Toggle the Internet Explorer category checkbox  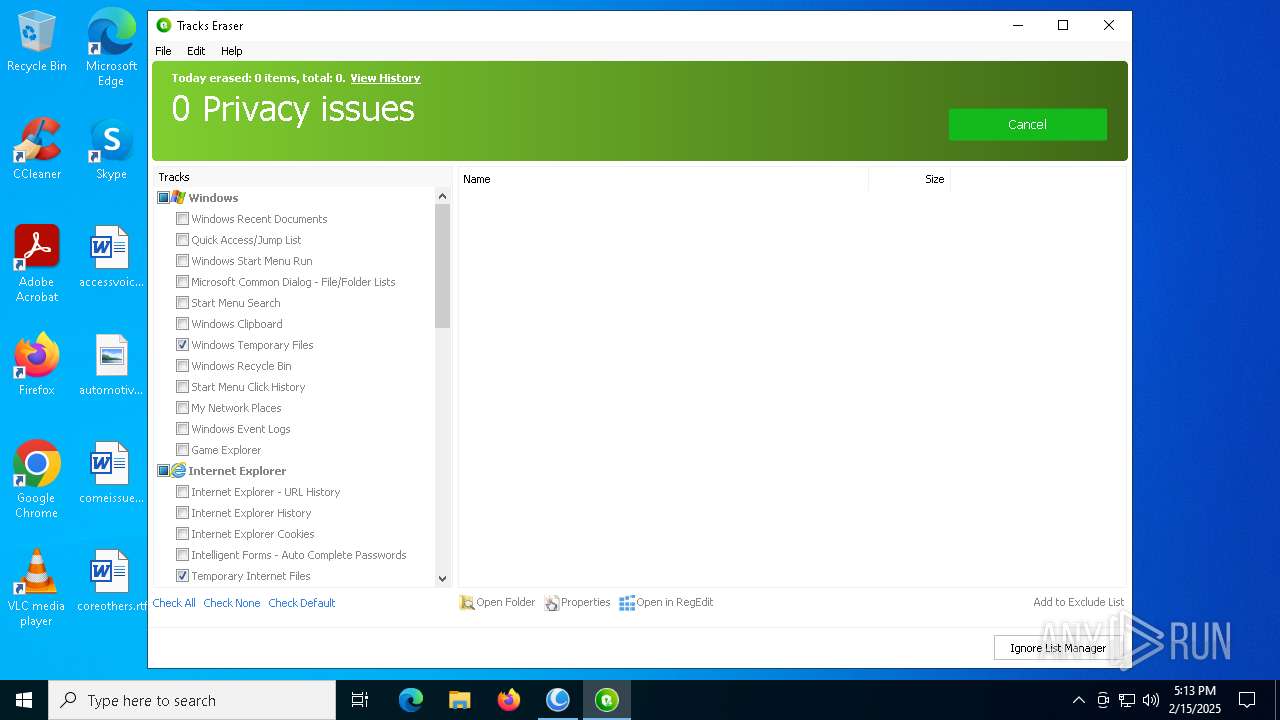163,470
